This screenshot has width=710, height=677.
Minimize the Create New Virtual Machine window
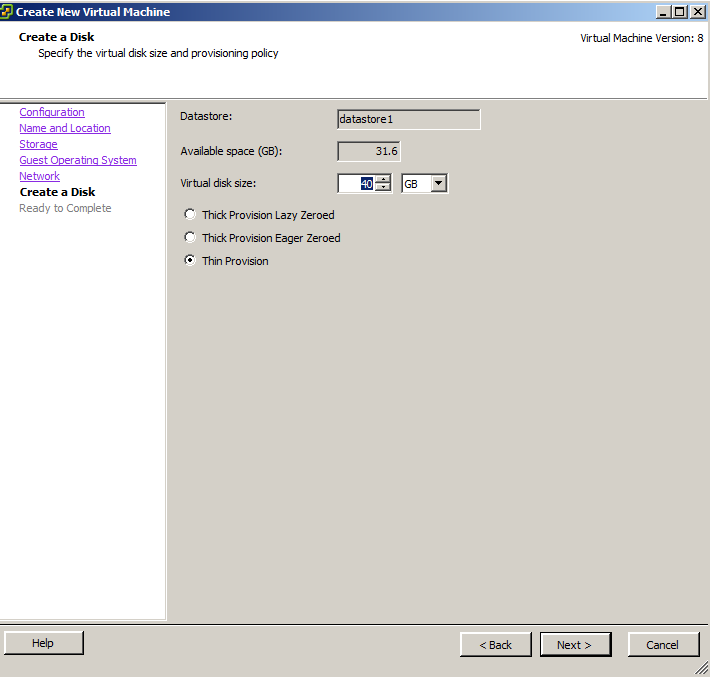coord(663,12)
